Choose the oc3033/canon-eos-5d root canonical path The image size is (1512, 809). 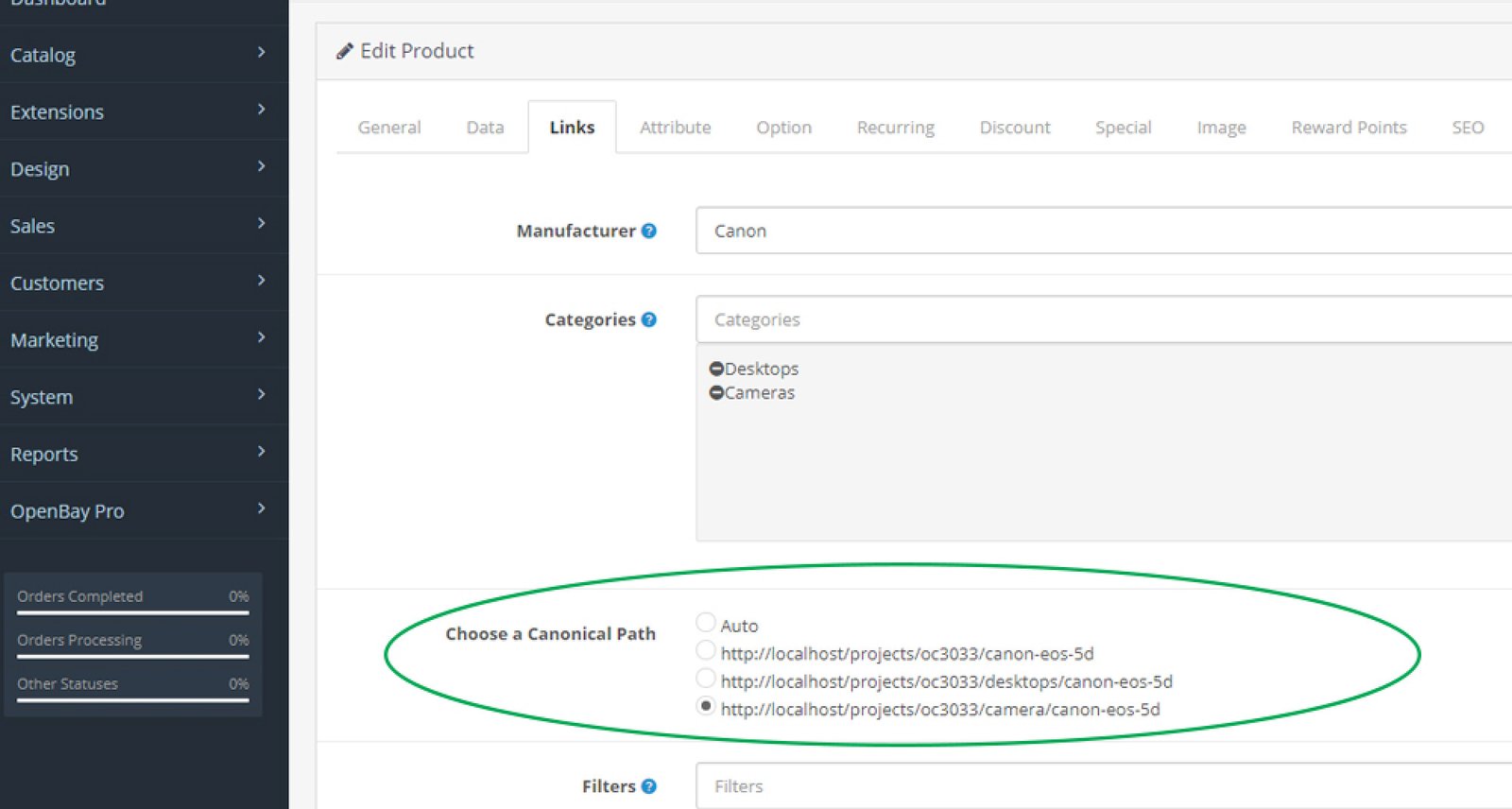(x=705, y=650)
